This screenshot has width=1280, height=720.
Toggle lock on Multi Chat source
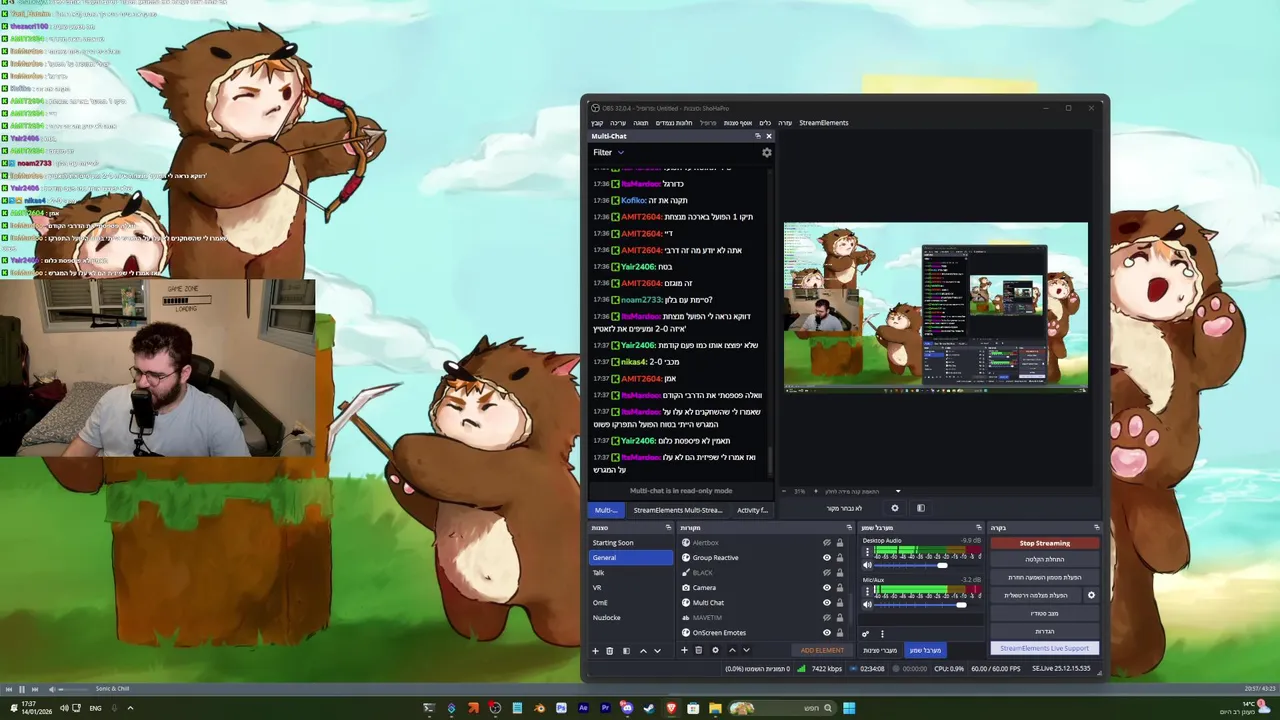click(x=840, y=603)
